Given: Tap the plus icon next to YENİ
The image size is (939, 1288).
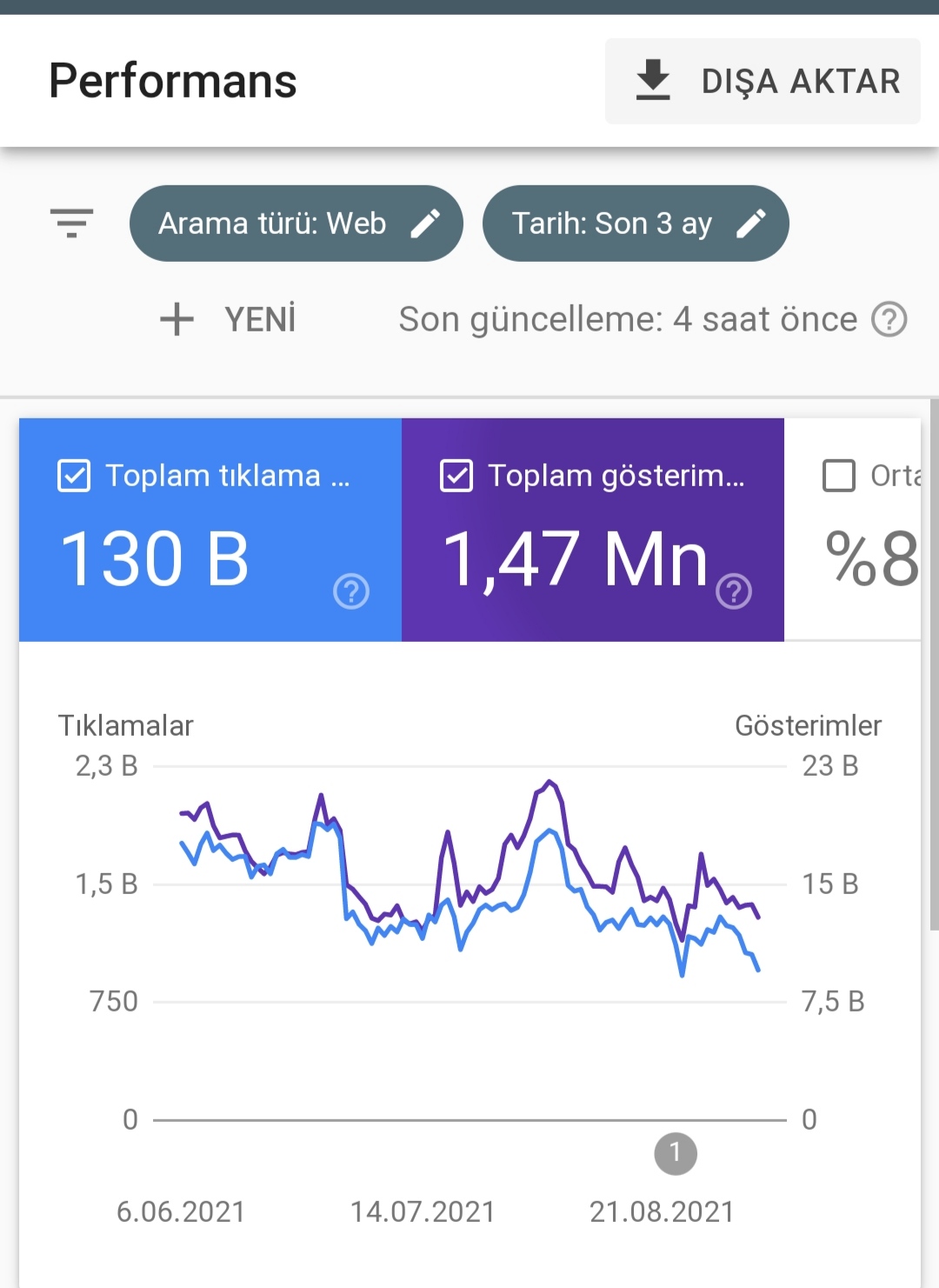Looking at the screenshot, I should [176, 319].
